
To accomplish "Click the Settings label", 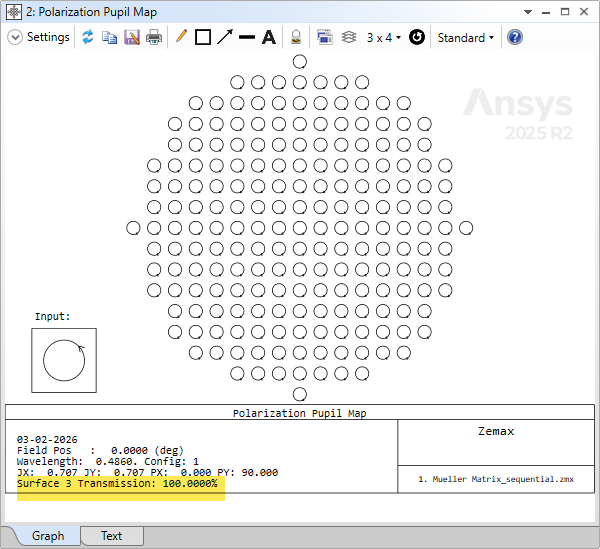I will 48,37.
